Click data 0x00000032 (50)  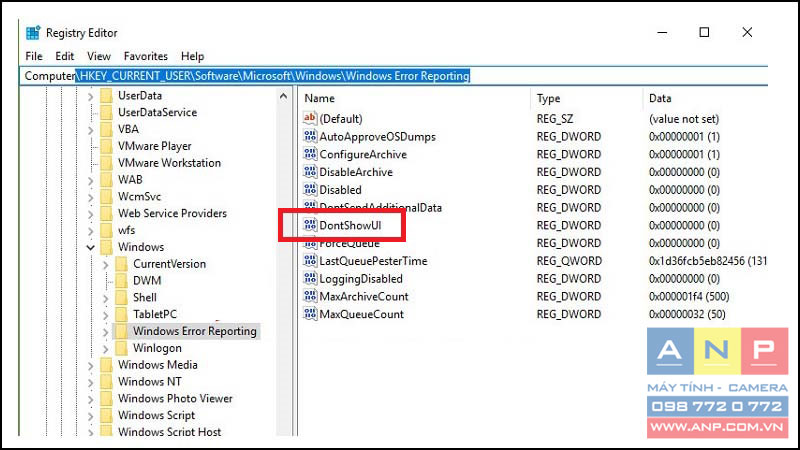(x=687, y=314)
